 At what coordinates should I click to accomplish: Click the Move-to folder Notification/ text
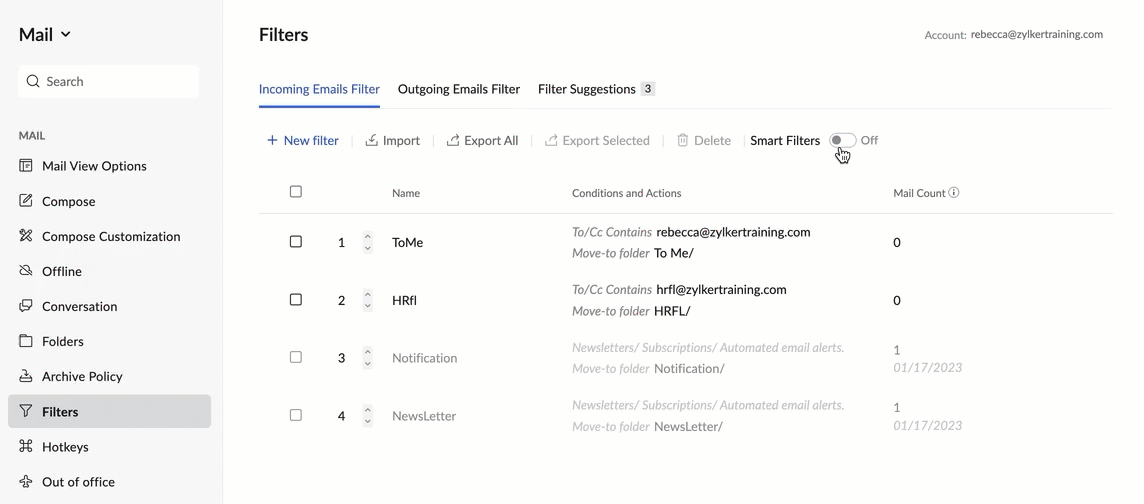[648, 368]
